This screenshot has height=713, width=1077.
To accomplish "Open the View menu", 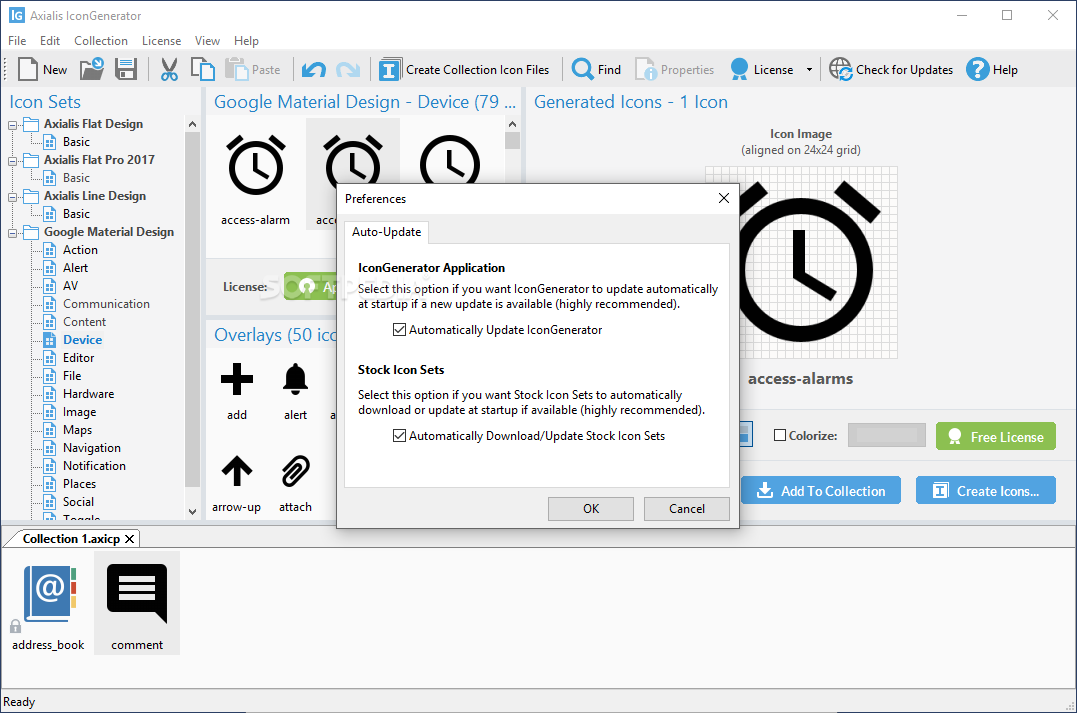I will pos(207,41).
